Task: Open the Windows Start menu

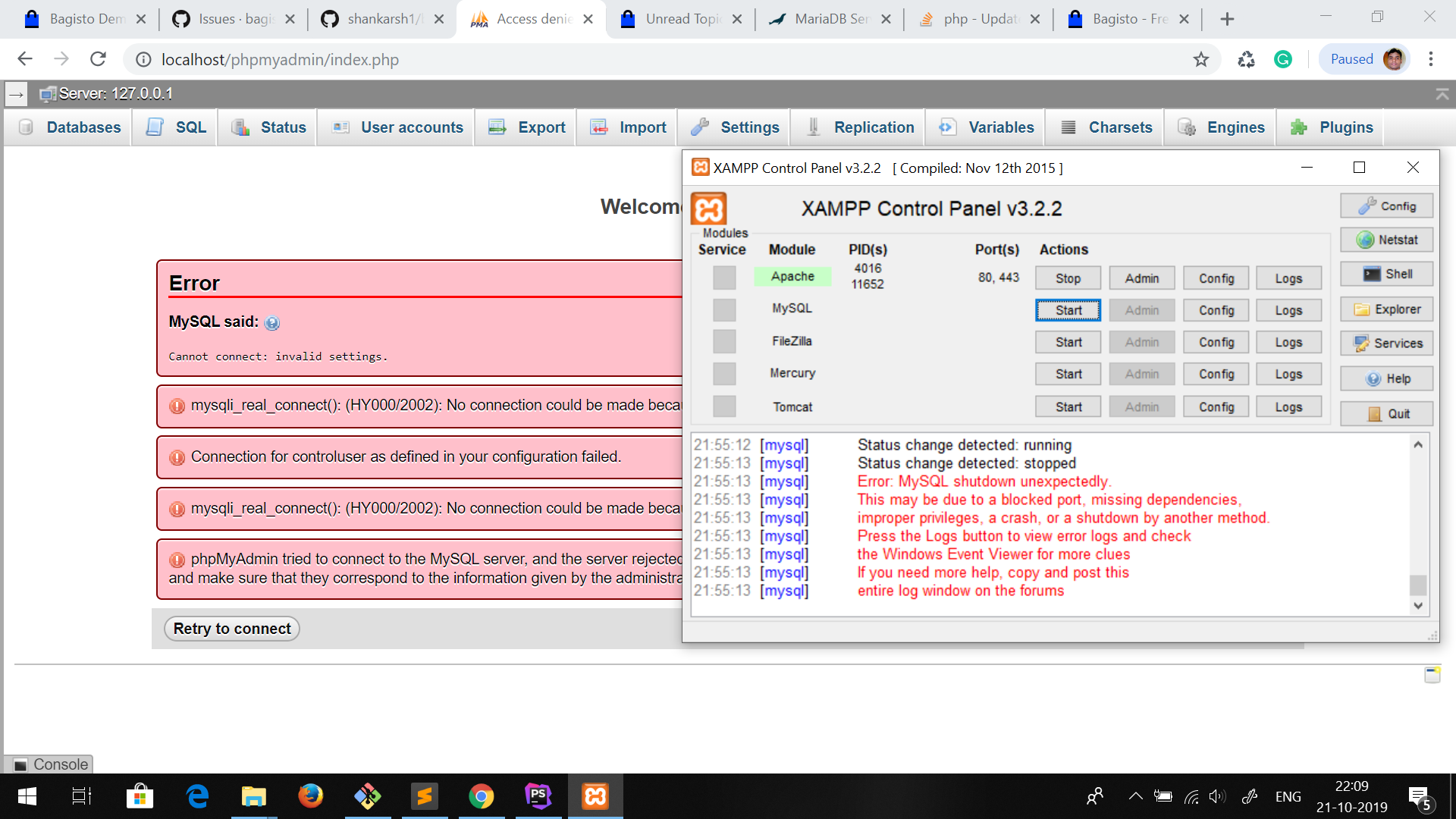Action: [x=27, y=796]
